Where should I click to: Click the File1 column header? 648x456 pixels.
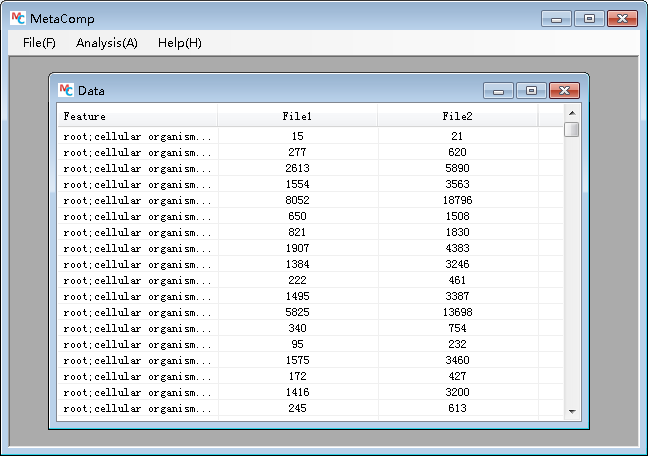coord(297,117)
